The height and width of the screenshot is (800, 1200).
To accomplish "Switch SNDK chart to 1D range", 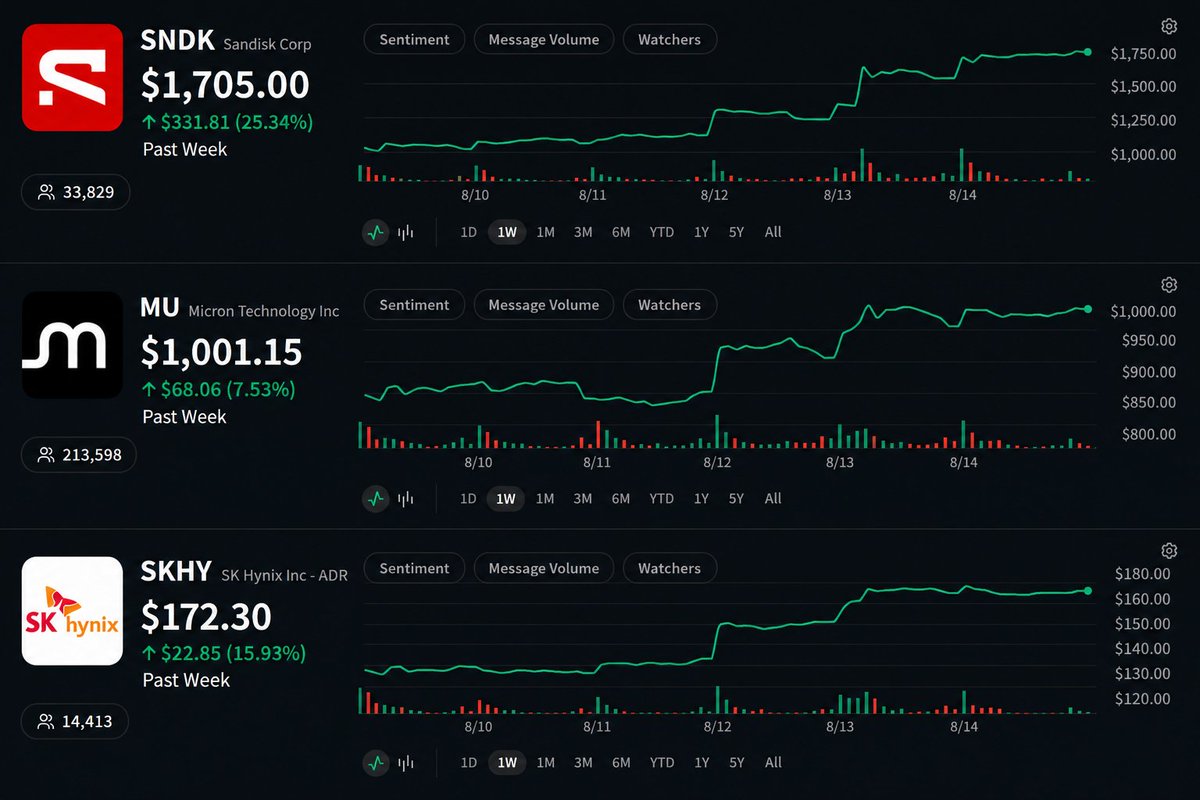I will coord(468,232).
